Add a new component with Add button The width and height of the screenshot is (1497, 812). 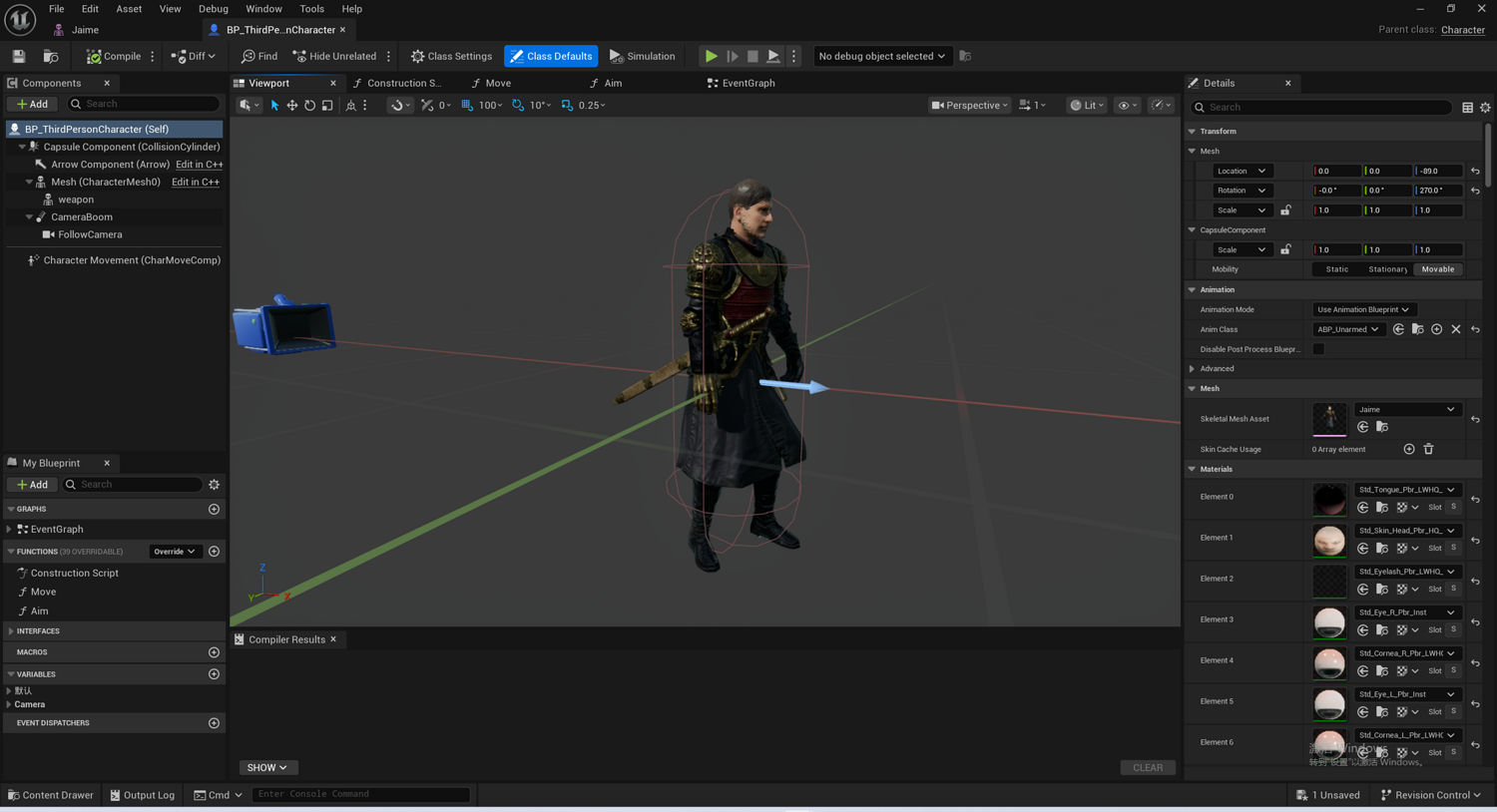(32, 104)
